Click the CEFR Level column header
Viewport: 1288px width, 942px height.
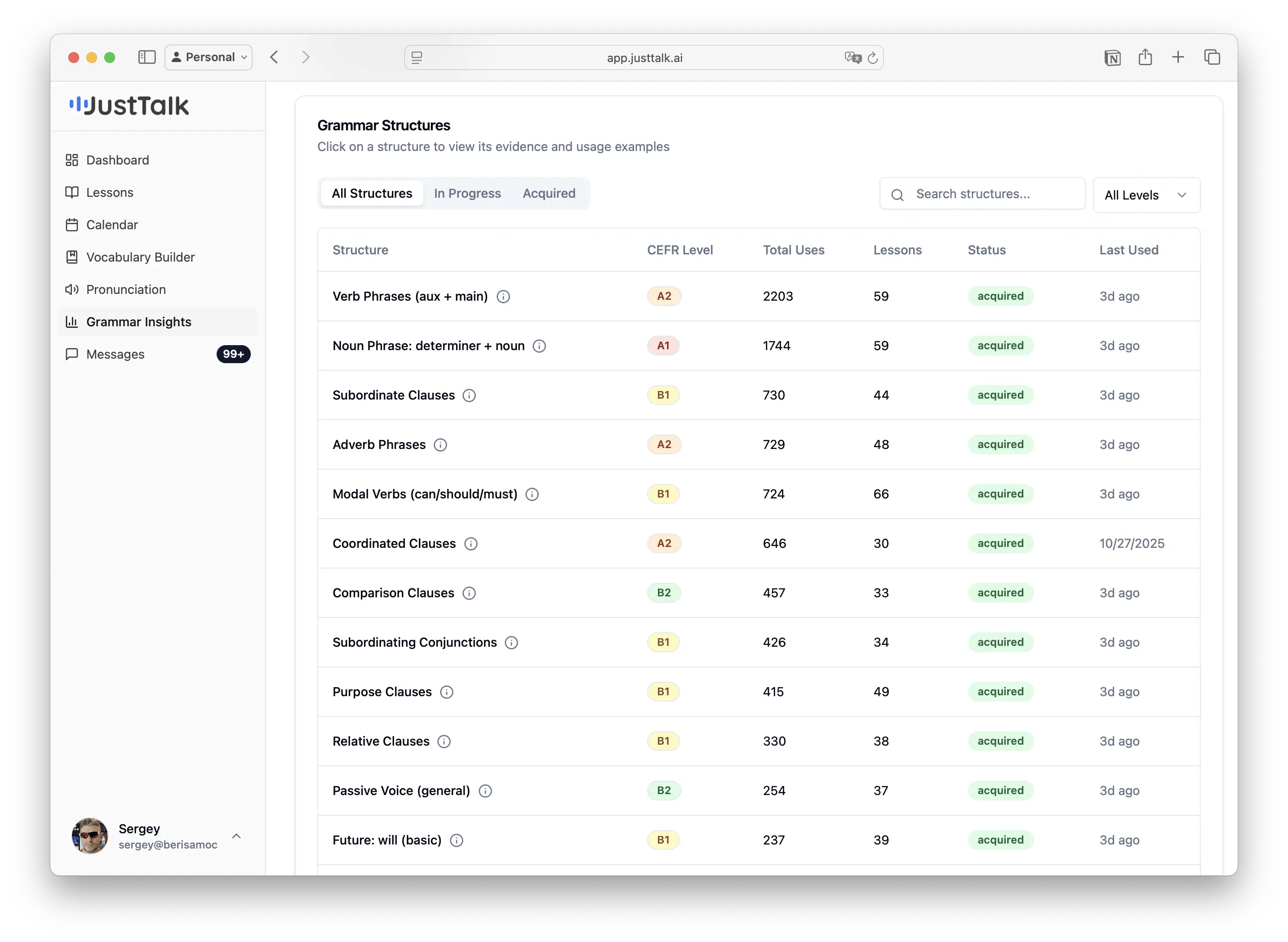680,250
